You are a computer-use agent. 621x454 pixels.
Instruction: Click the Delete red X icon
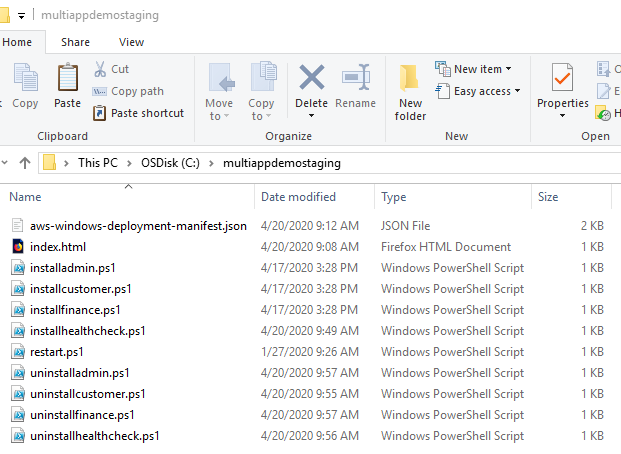click(312, 77)
